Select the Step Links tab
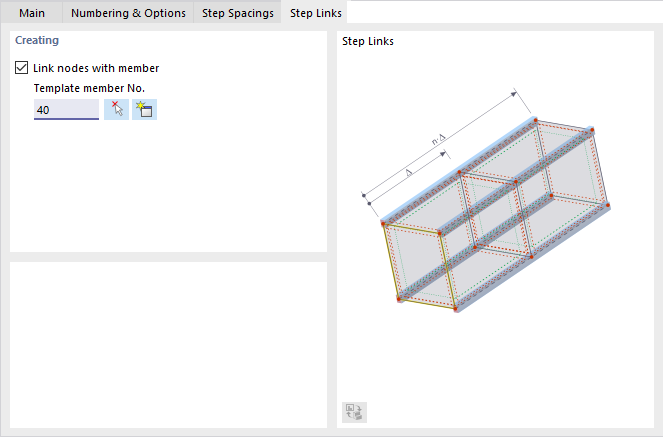This screenshot has width=663, height=437. coord(315,13)
